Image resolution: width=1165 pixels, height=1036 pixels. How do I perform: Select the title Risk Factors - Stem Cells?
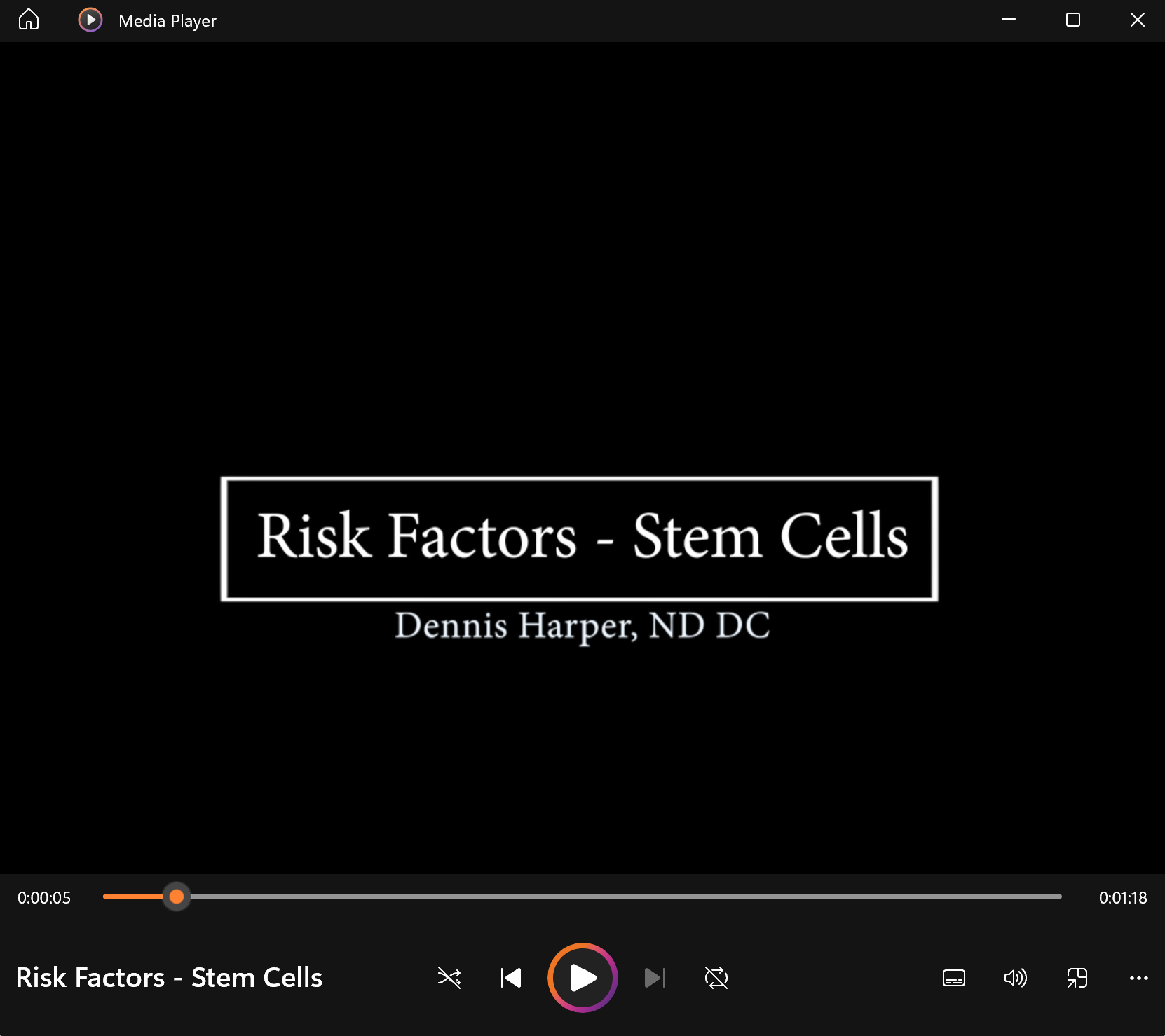point(168,977)
